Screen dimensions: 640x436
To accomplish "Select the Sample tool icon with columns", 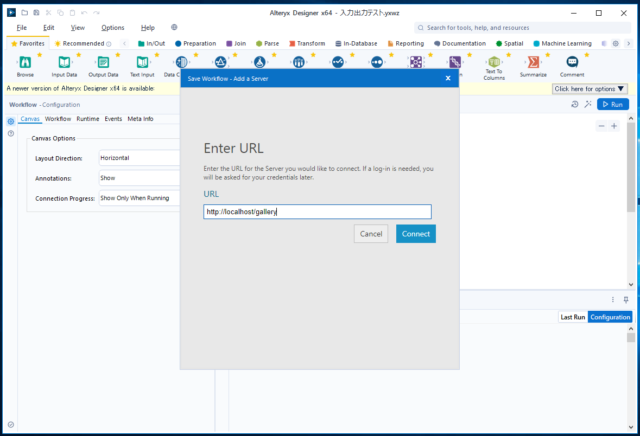I will 299,62.
